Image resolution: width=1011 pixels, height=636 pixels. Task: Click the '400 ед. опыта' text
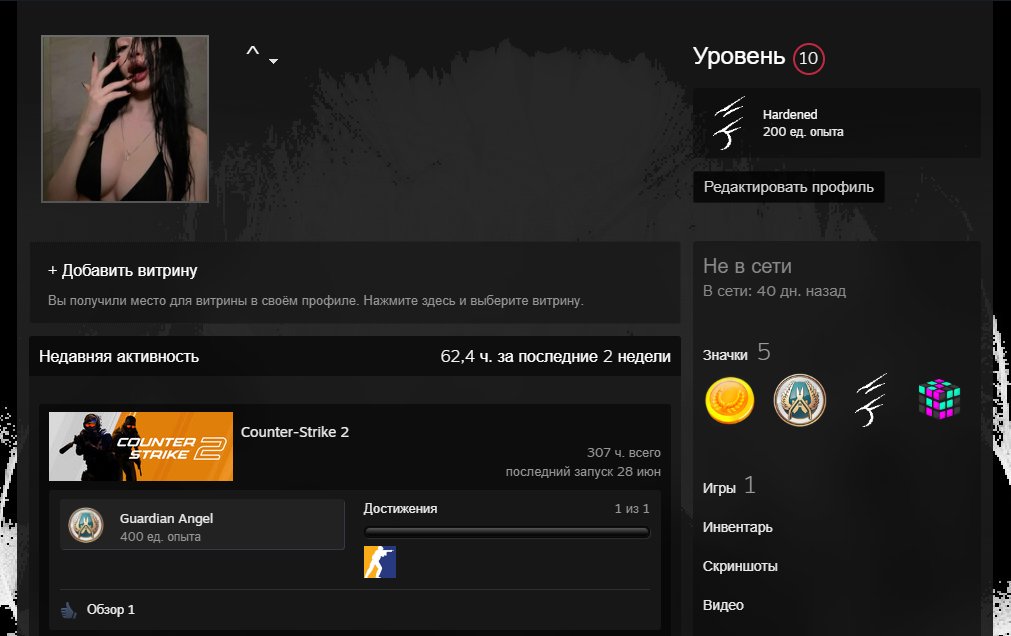click(160, 537)
